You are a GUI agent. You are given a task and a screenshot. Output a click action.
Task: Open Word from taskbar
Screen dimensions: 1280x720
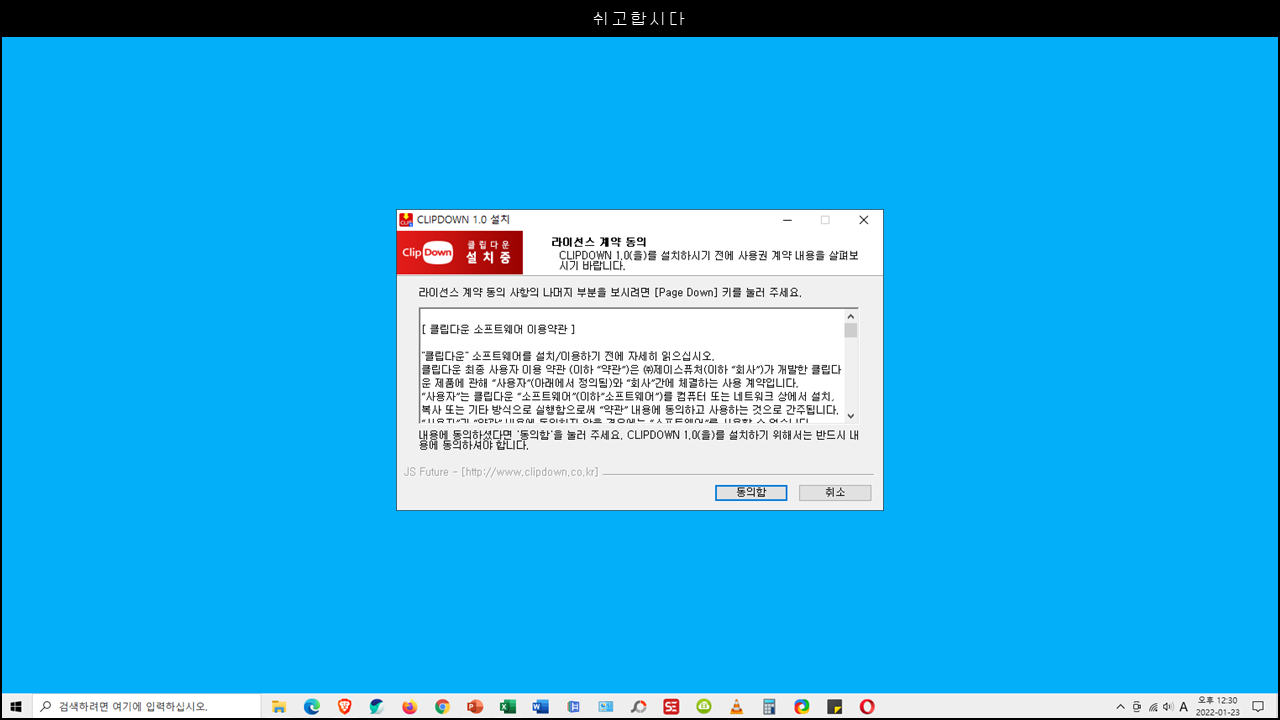click(540, 706)
